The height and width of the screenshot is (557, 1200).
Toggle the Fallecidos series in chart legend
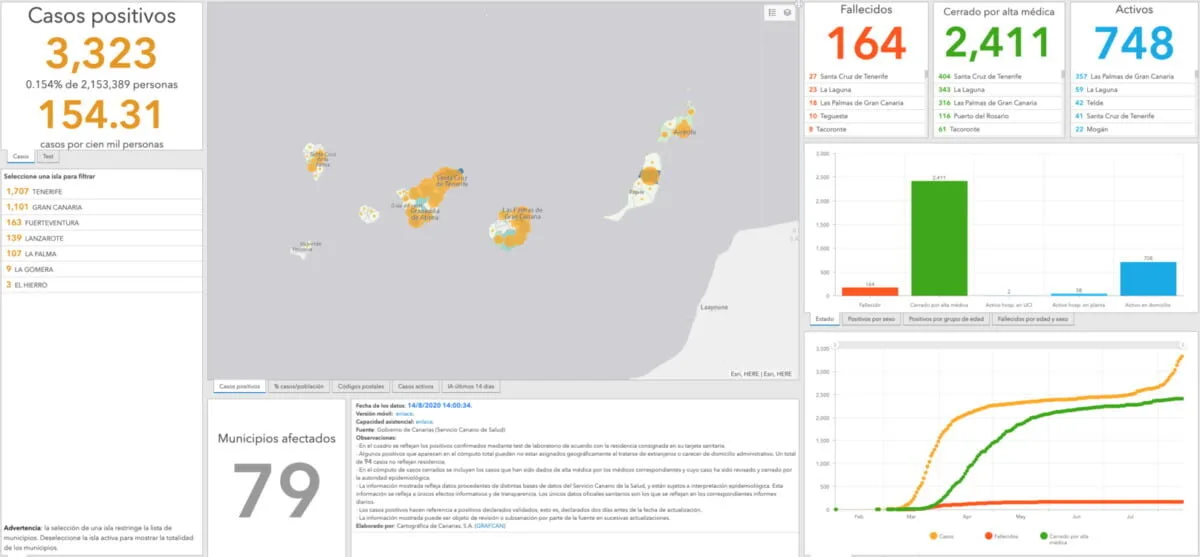pos(1003,536)
